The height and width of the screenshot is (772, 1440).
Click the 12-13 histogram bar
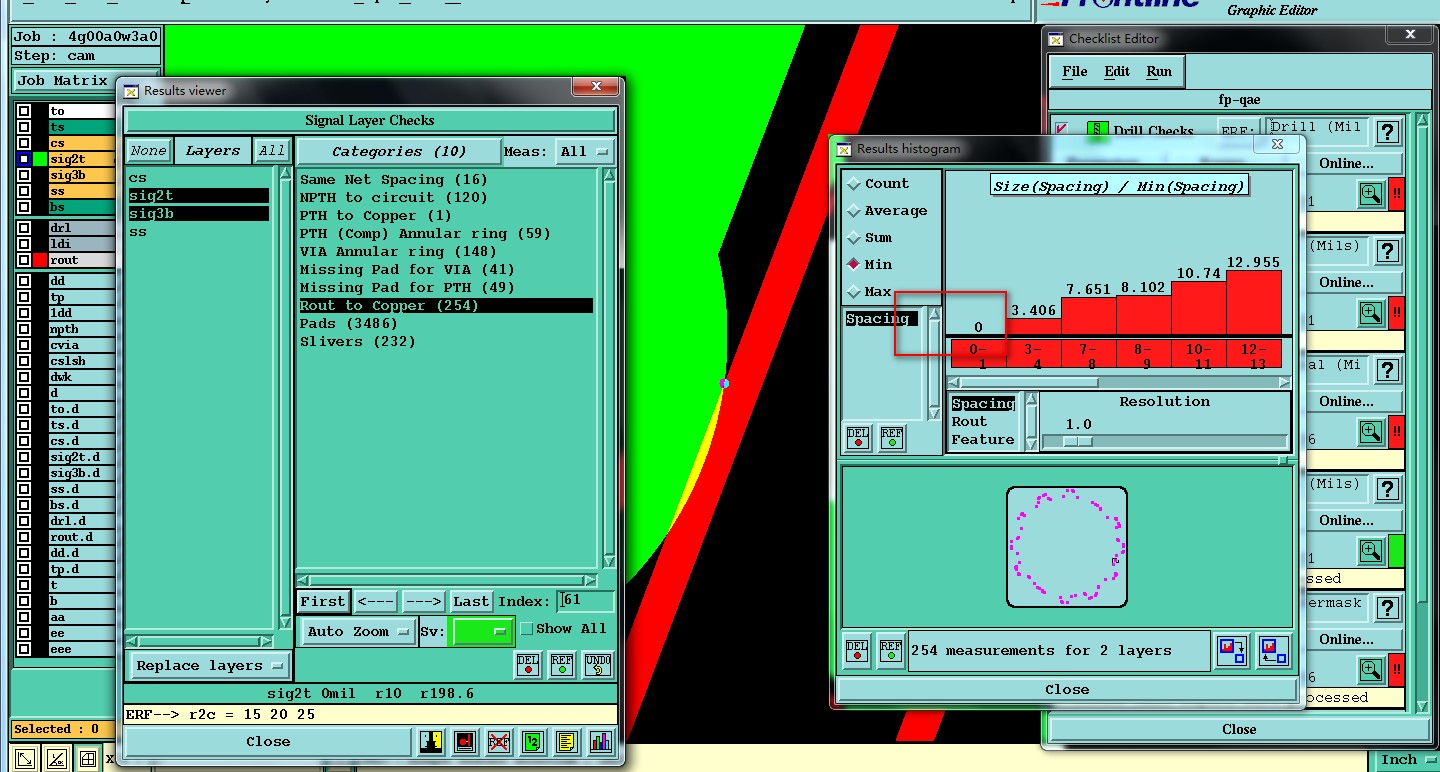pyautogui.click(x=1253, y=302)
